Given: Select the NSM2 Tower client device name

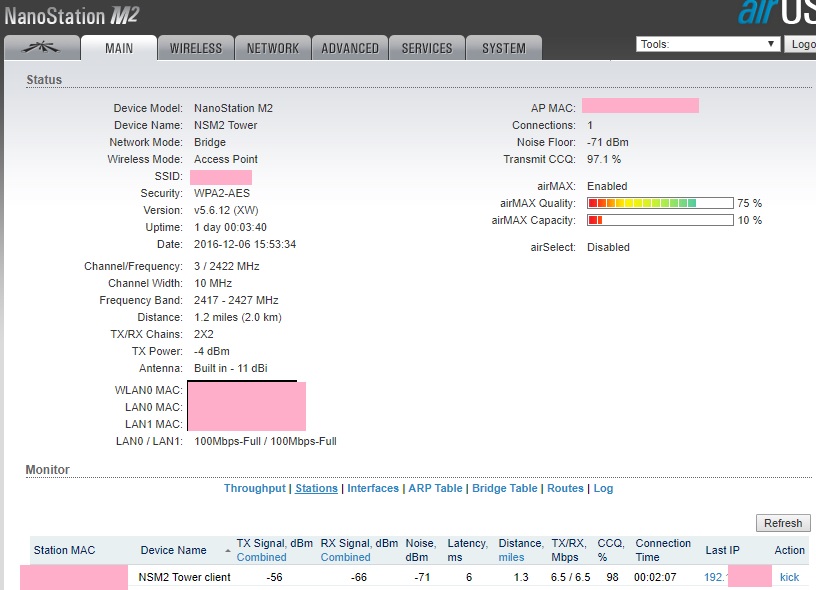Looking at the screenshot, I should 184,577.
